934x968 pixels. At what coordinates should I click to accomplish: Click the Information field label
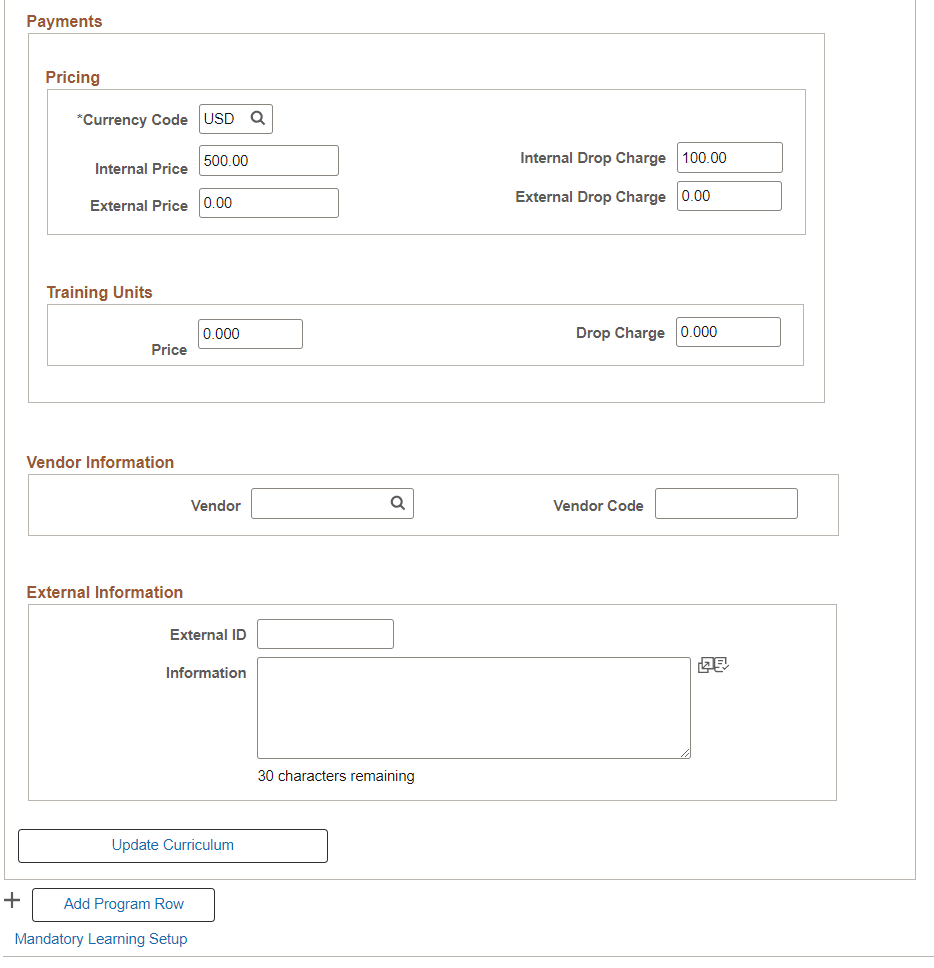(x=206, y=673)
